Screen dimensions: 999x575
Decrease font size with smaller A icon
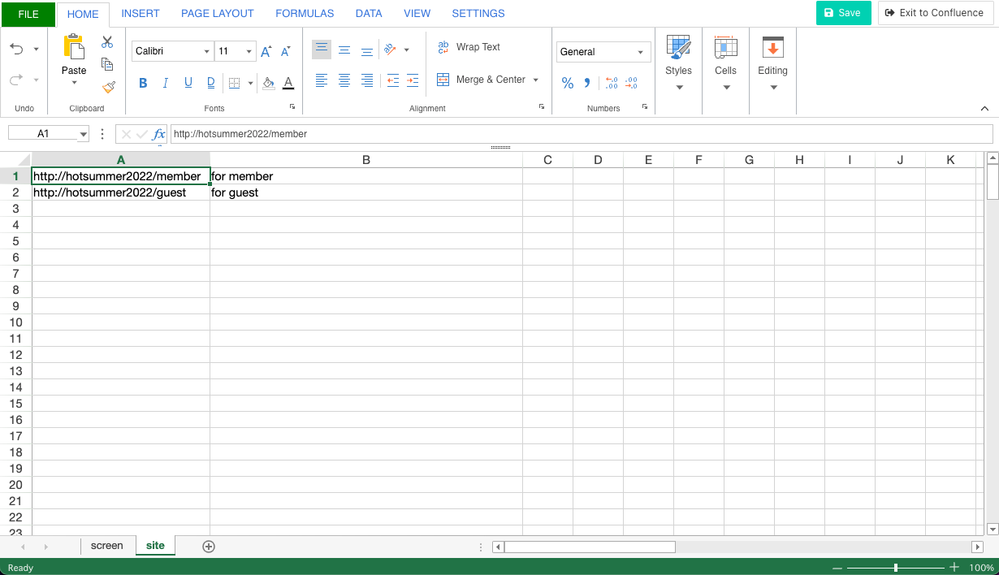(285, 52)
